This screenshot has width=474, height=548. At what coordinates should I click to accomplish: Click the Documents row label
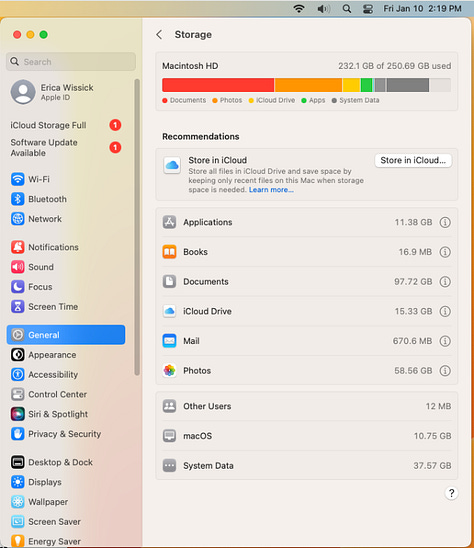(206, 282)
